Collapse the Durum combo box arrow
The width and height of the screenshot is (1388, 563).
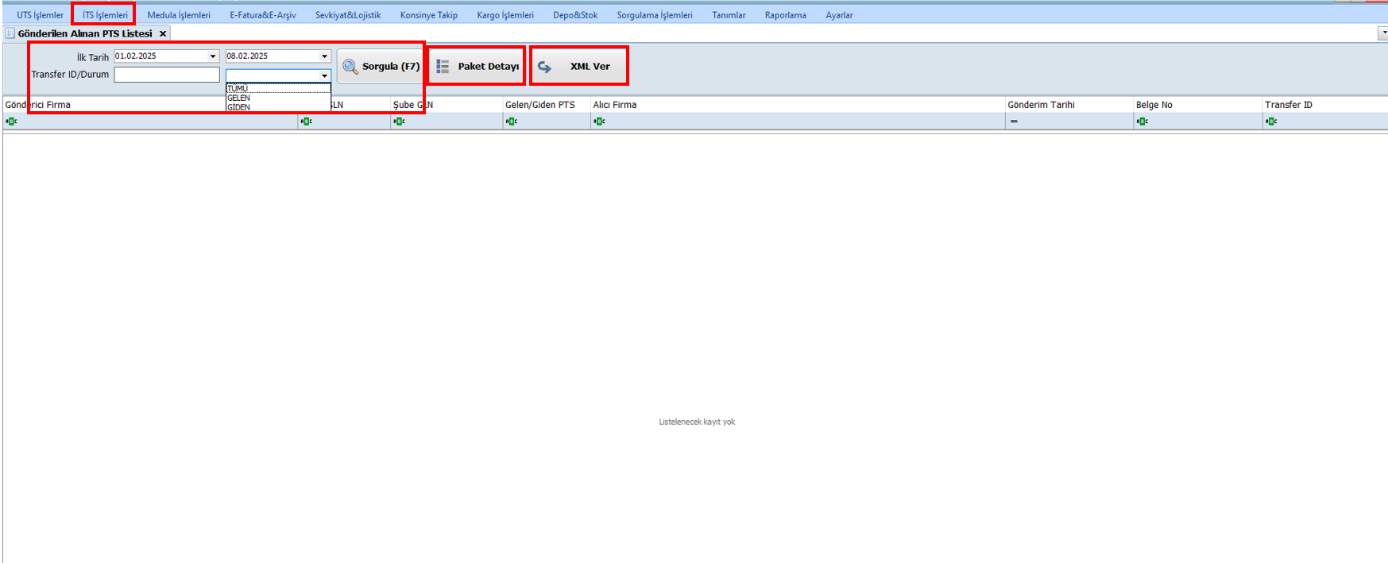pos(324,75)
